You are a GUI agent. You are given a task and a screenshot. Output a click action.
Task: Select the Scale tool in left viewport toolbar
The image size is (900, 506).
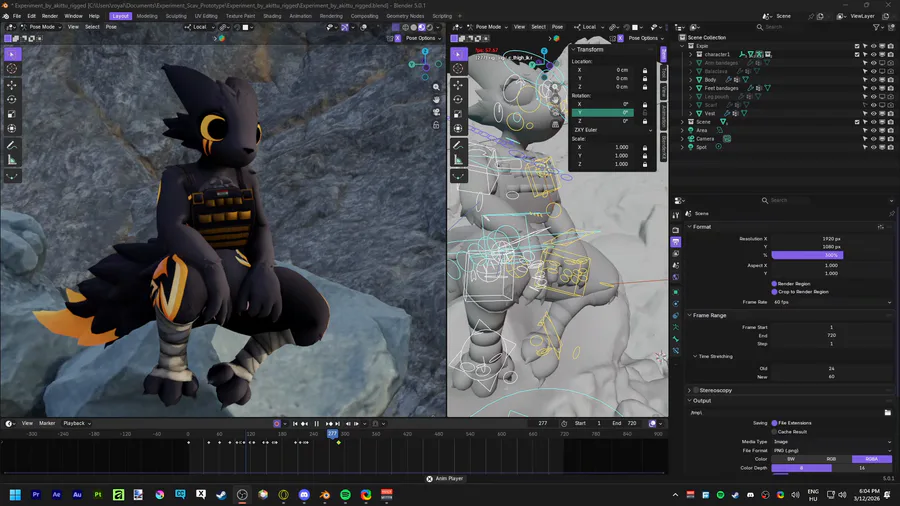click(x=12, y=114)
